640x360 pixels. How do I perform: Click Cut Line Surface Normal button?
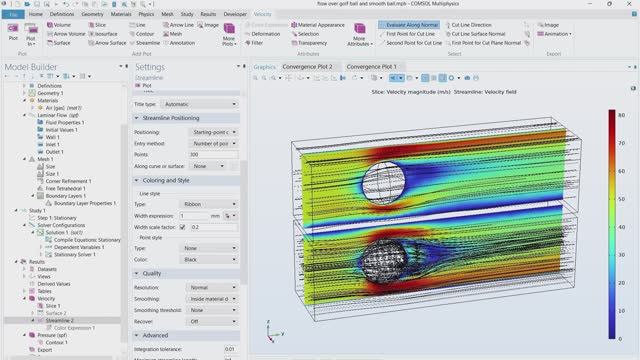475,34
